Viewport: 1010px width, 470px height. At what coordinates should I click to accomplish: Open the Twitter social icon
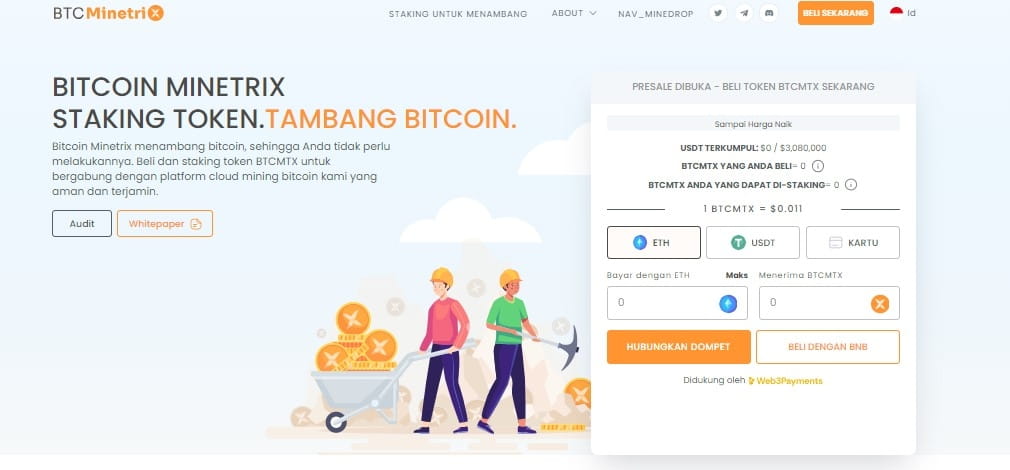(x=718, y=13)
